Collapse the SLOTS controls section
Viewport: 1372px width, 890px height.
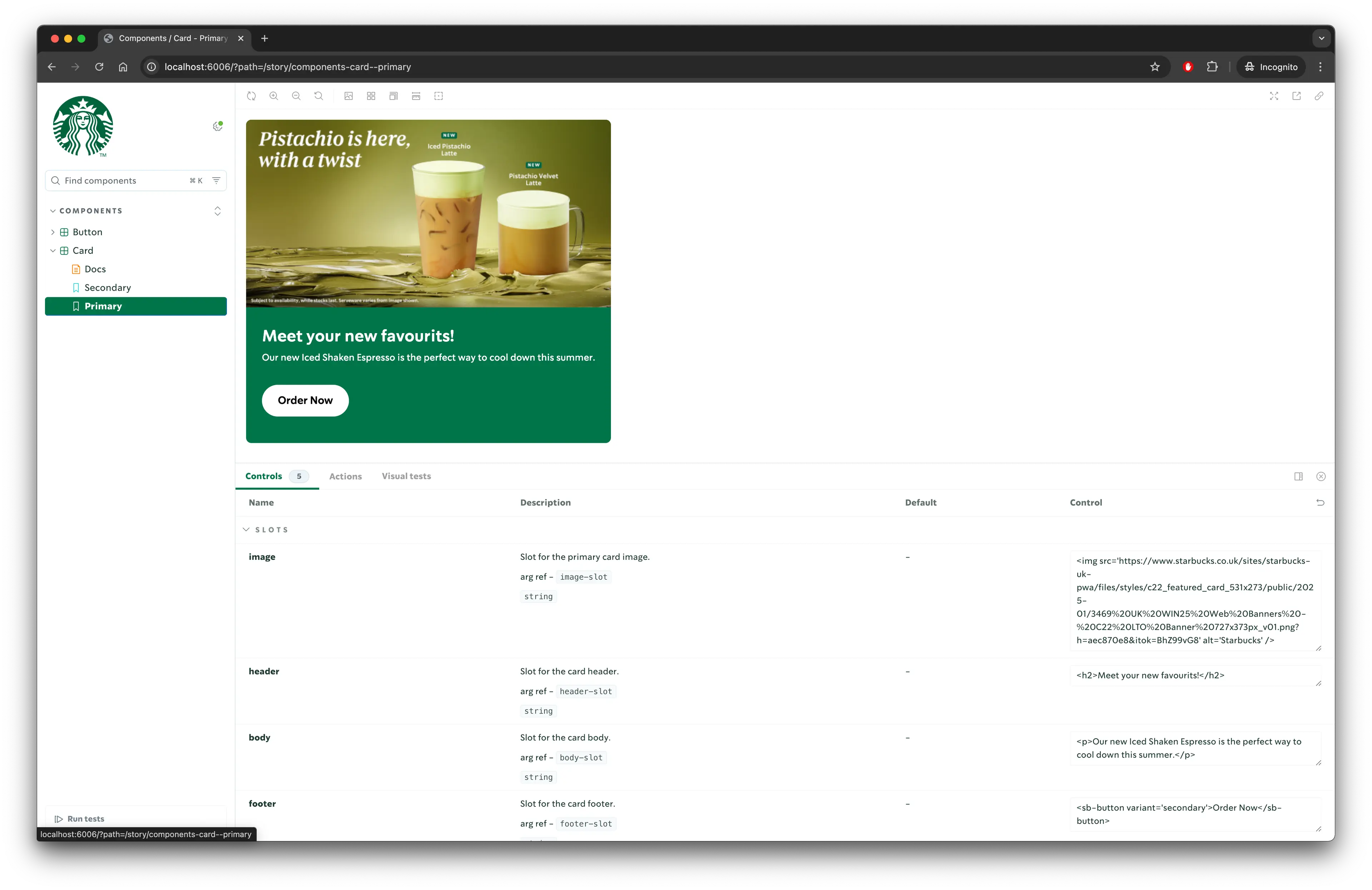(247, 529)
